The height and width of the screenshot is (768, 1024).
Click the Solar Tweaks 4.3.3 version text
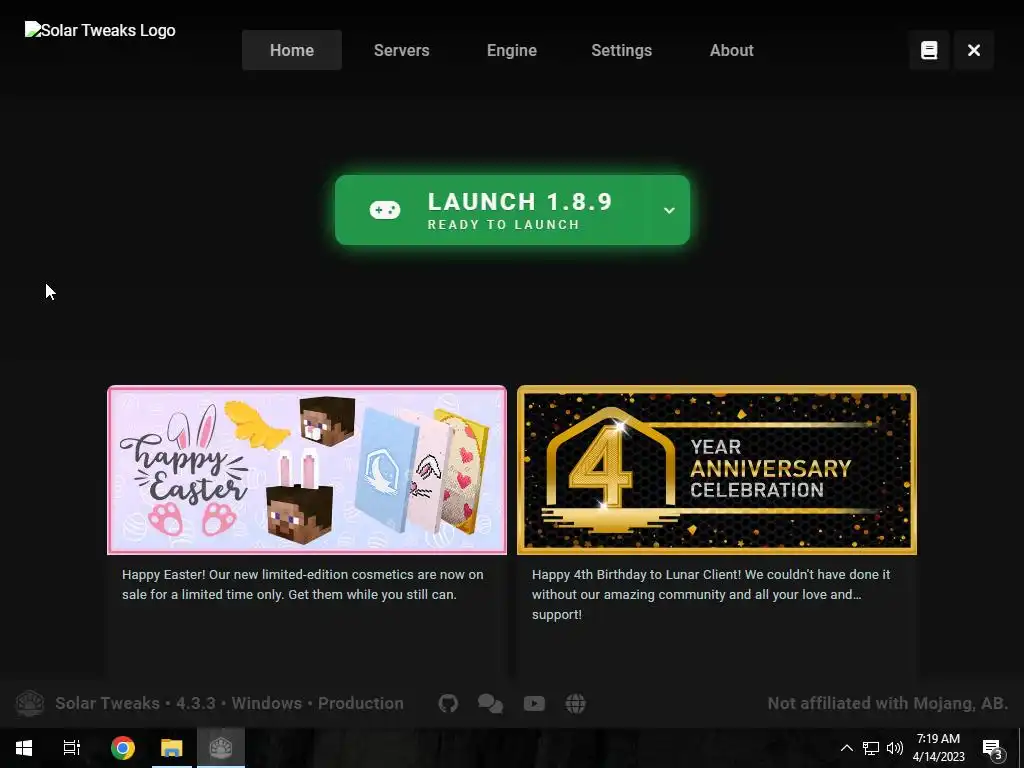pyautogui.click(x=229, y=703)
